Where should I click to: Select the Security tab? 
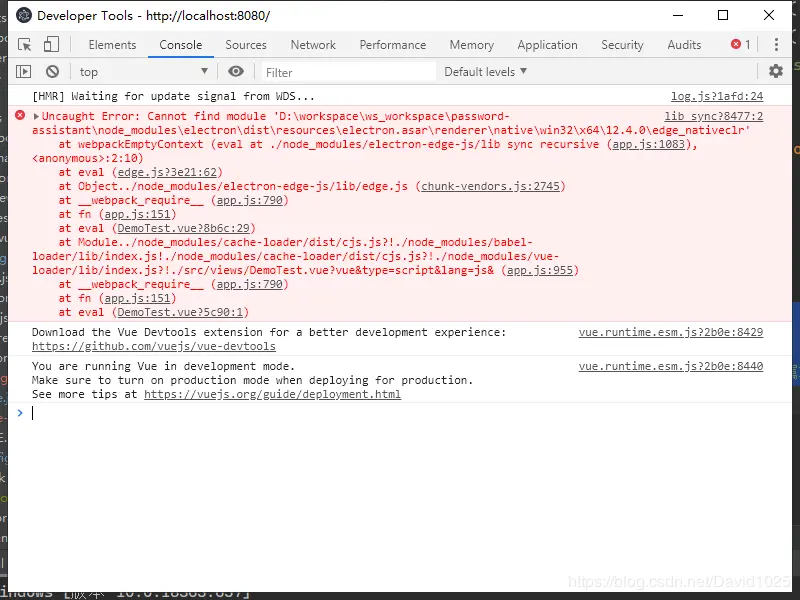click(622, 45)
